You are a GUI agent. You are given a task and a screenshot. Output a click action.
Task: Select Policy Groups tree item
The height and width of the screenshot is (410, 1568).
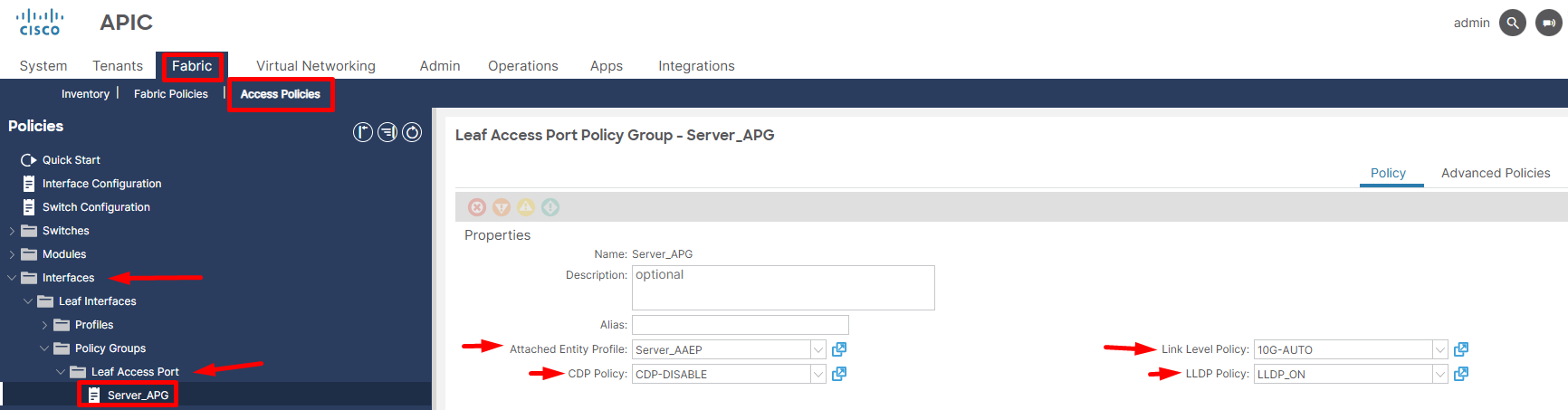click(x=110, y=348)
